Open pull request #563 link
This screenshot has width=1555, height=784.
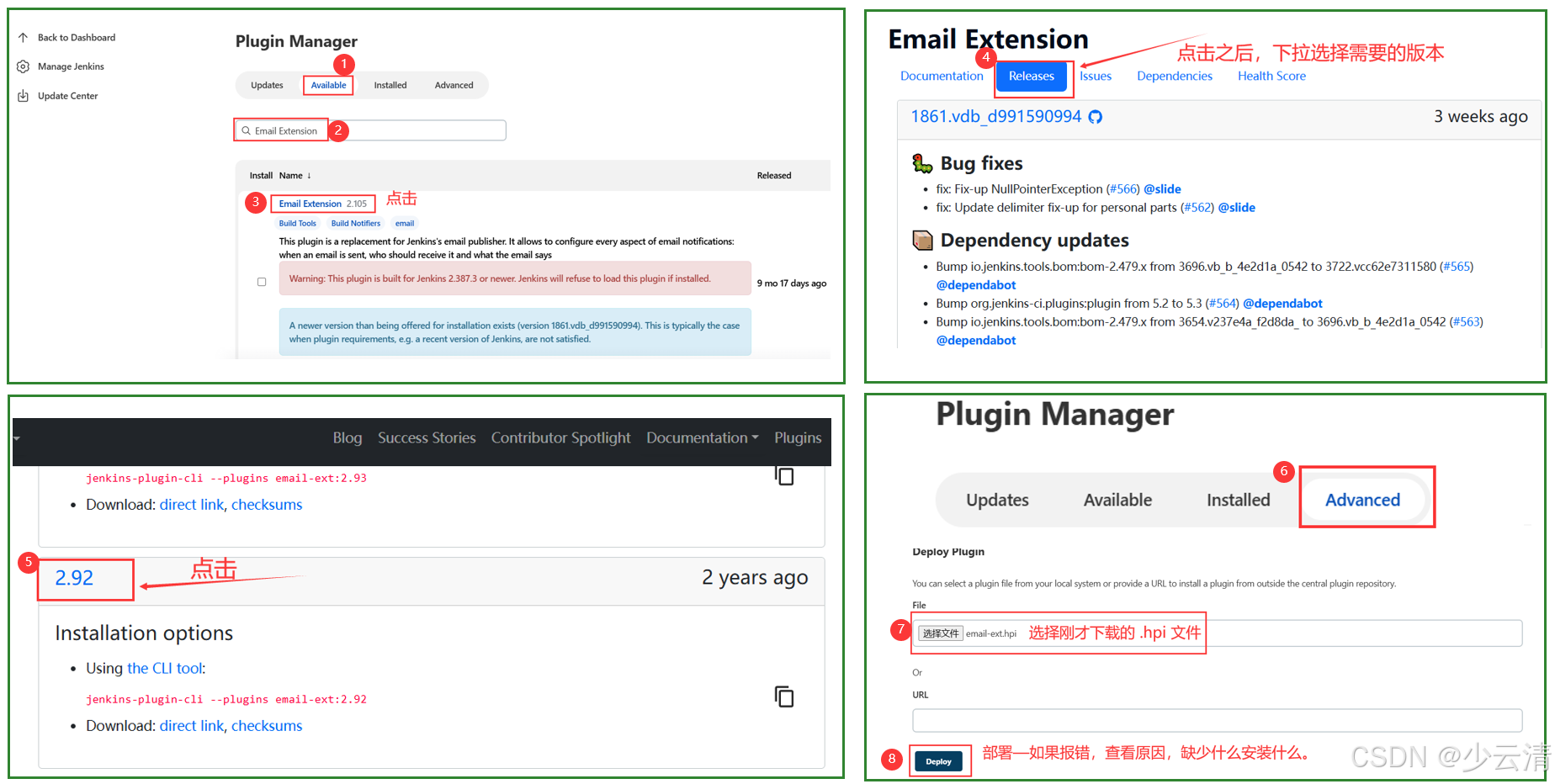[x=1467, y=322]
